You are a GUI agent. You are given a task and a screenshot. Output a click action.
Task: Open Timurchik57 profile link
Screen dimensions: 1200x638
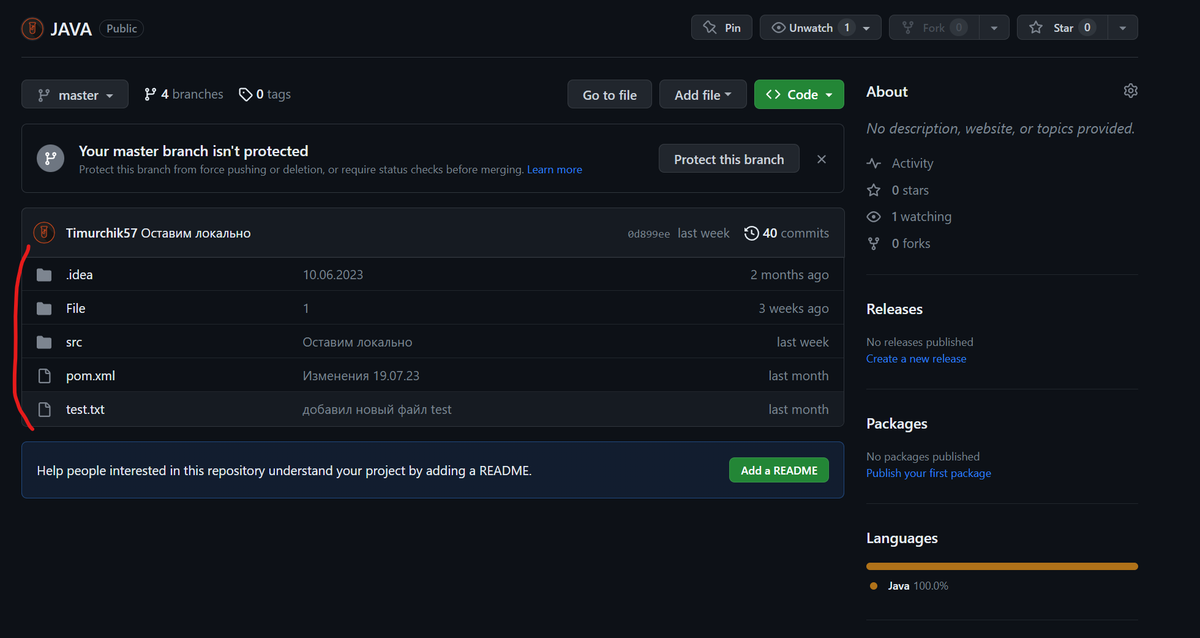pos(101,233)
